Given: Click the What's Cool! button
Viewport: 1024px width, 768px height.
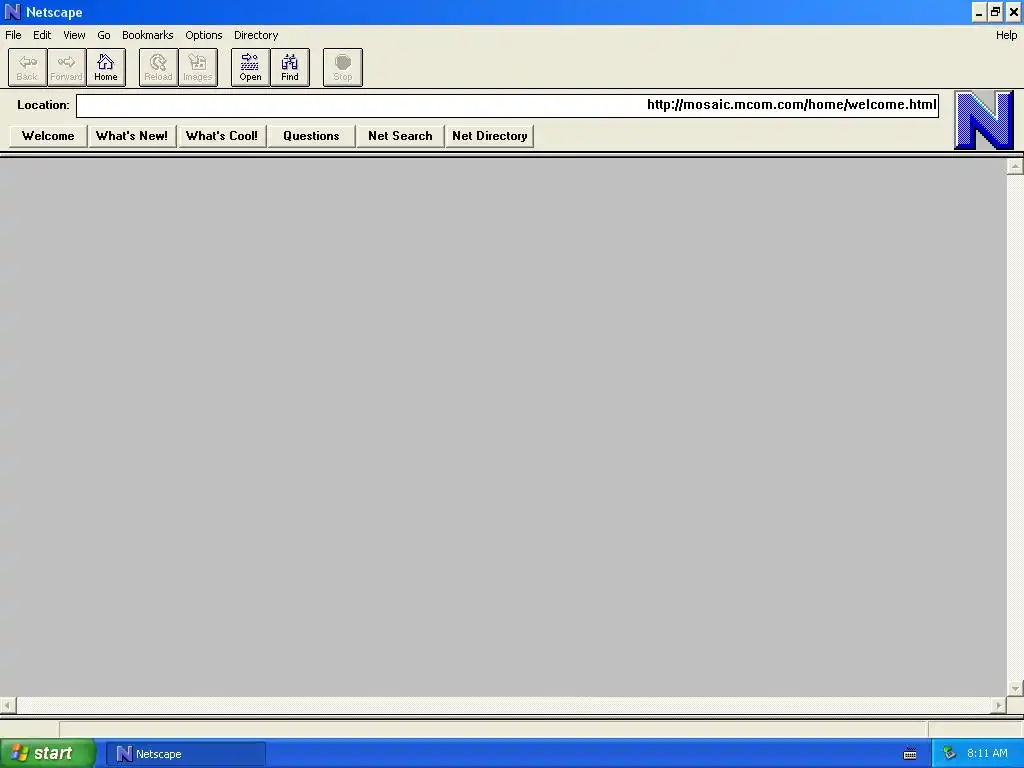Looking at the screenshot, I should (x=222, y=136).
